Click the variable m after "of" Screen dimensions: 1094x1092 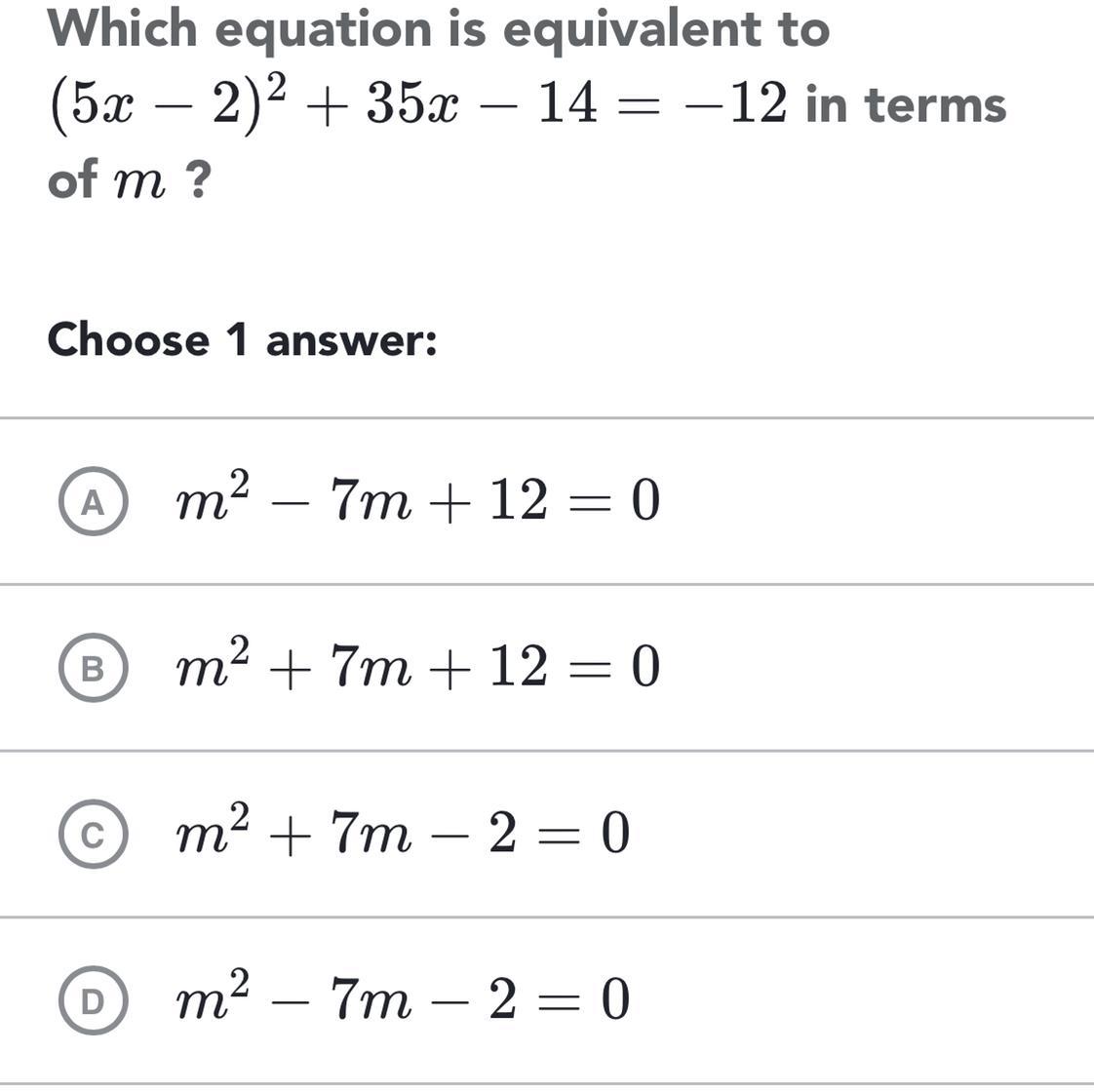140,182
